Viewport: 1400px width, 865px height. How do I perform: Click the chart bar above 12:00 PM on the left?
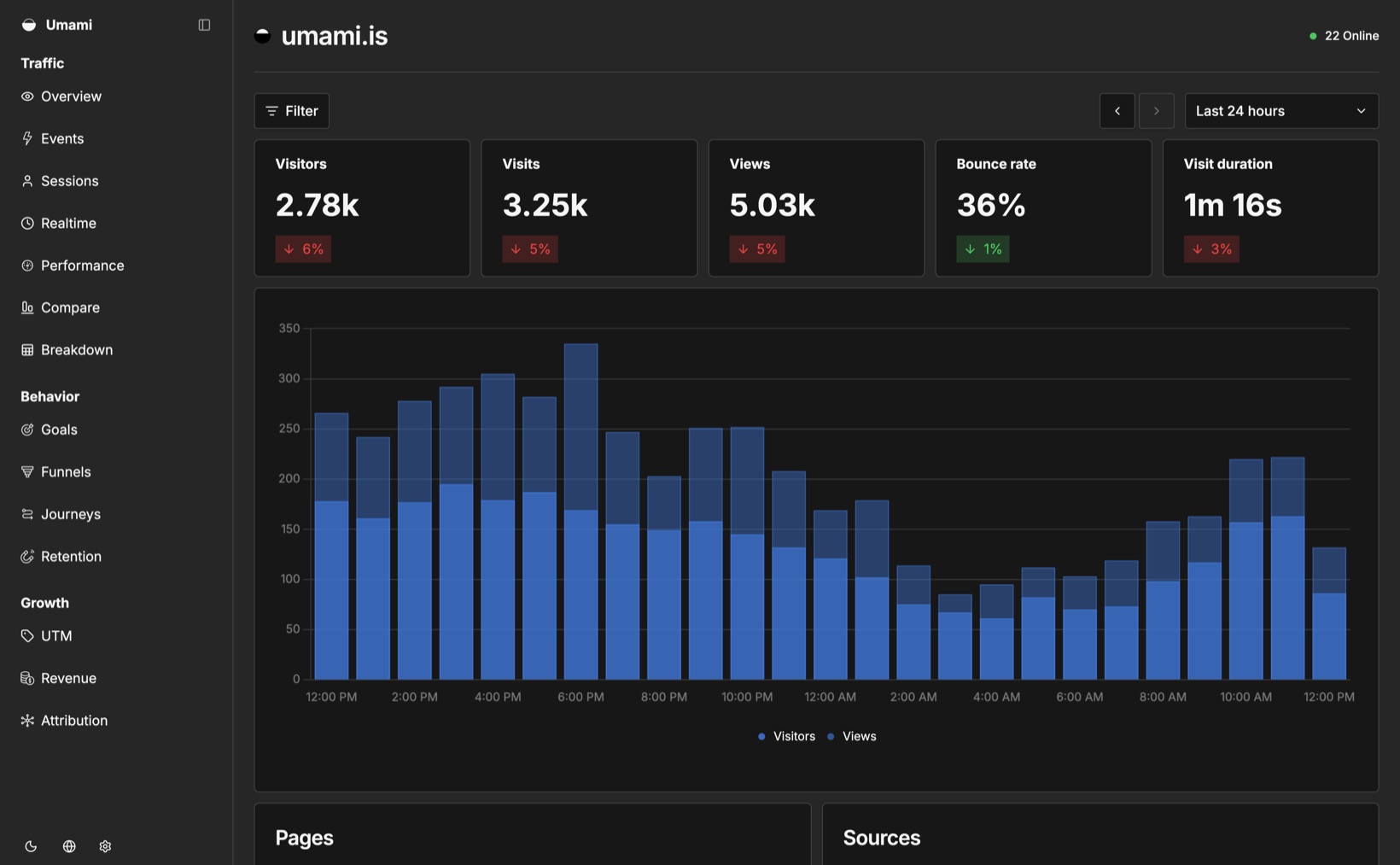tap(331, 546)
